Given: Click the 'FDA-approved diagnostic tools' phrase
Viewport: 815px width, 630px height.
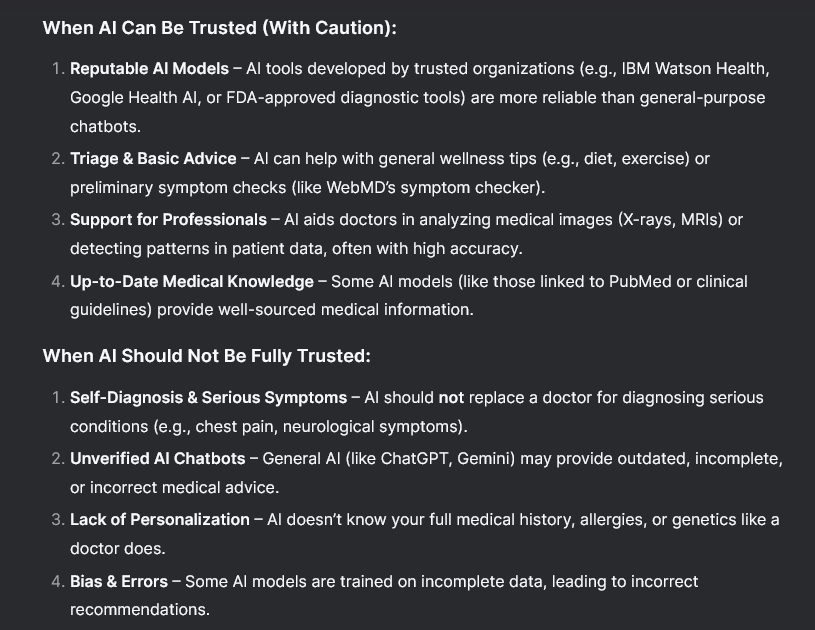Looking at the screenshot, I should tap(343, 98).
